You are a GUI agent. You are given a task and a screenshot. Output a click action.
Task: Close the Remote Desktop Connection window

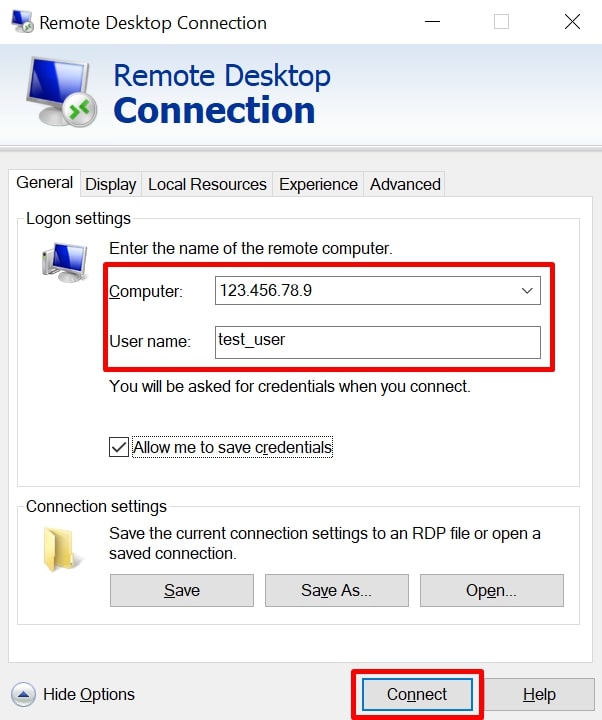pyautogui.click(x=572, y=22)
